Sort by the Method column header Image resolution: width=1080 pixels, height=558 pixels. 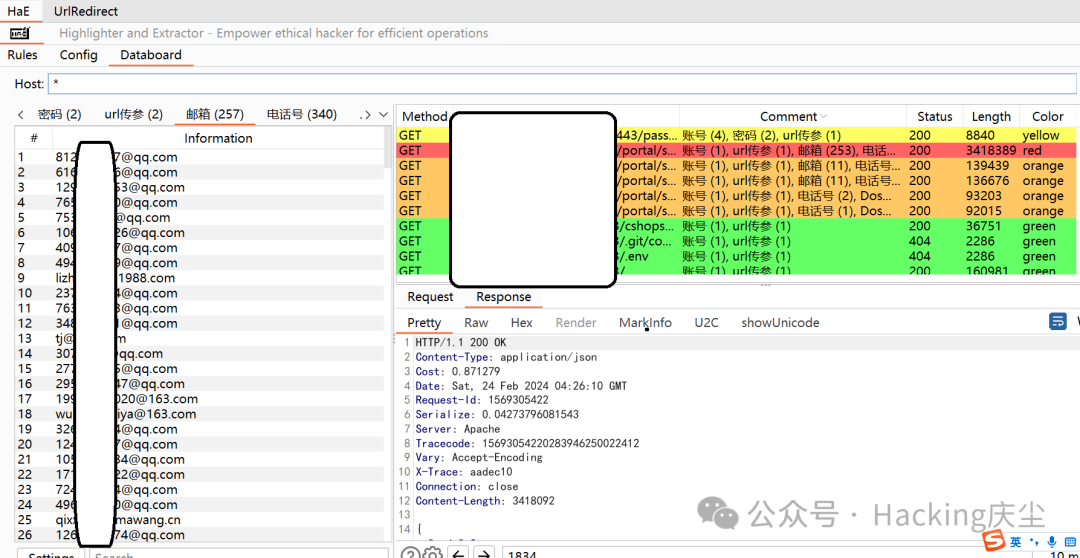tap(424, 116)
